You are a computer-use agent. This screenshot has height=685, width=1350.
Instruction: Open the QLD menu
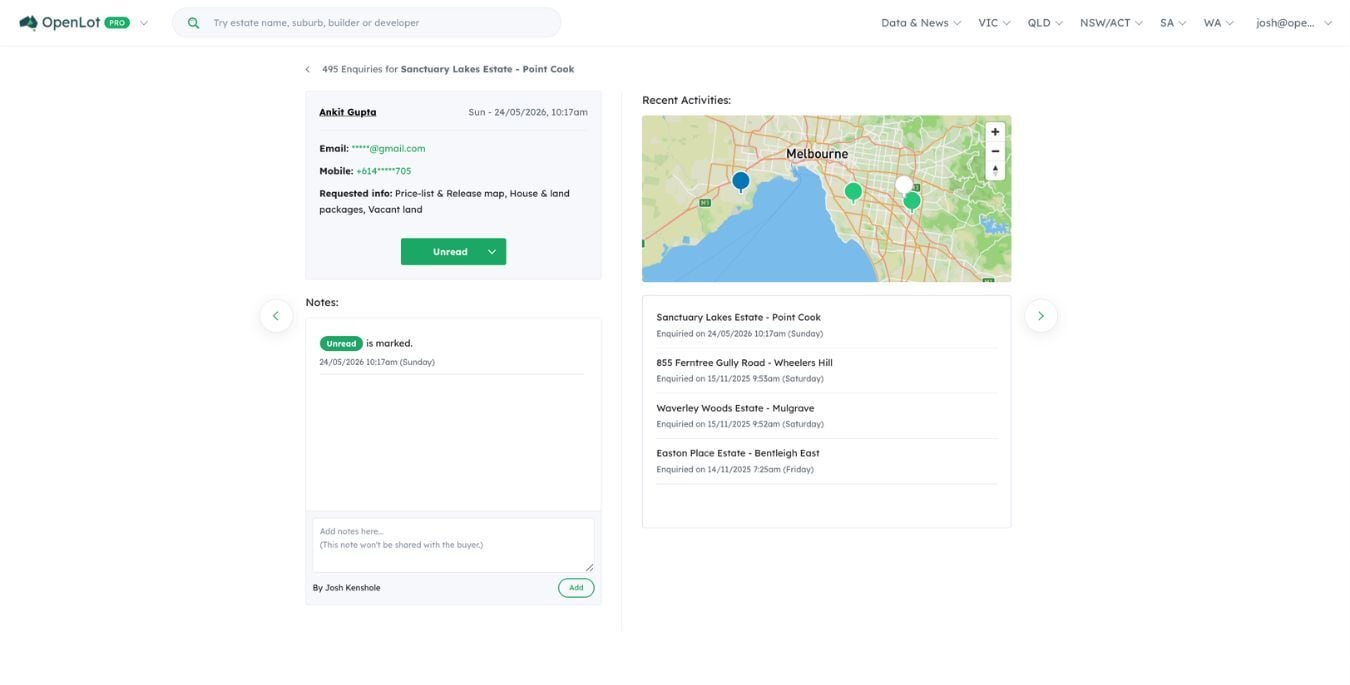click(x=1045, y=22)
